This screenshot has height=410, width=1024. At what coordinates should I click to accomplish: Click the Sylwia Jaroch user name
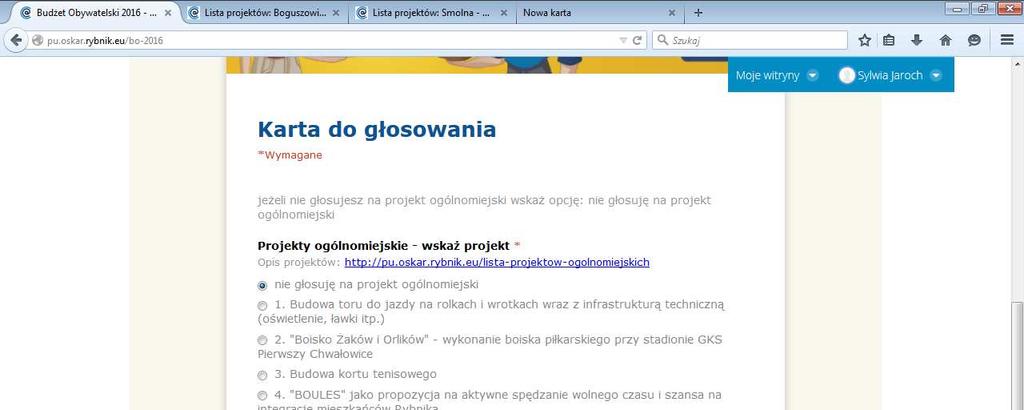click(x=890, y=75)
